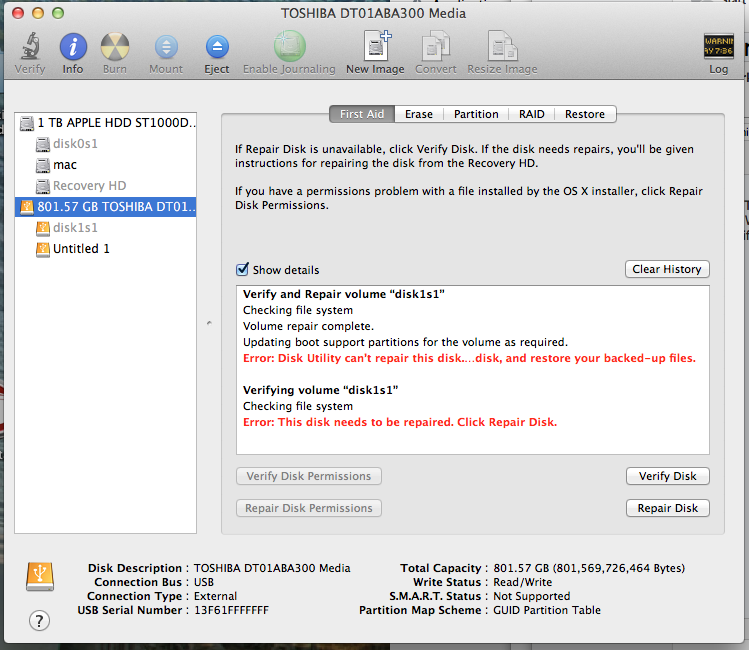Open the Info toolbar icon

[x=73, y=47]
